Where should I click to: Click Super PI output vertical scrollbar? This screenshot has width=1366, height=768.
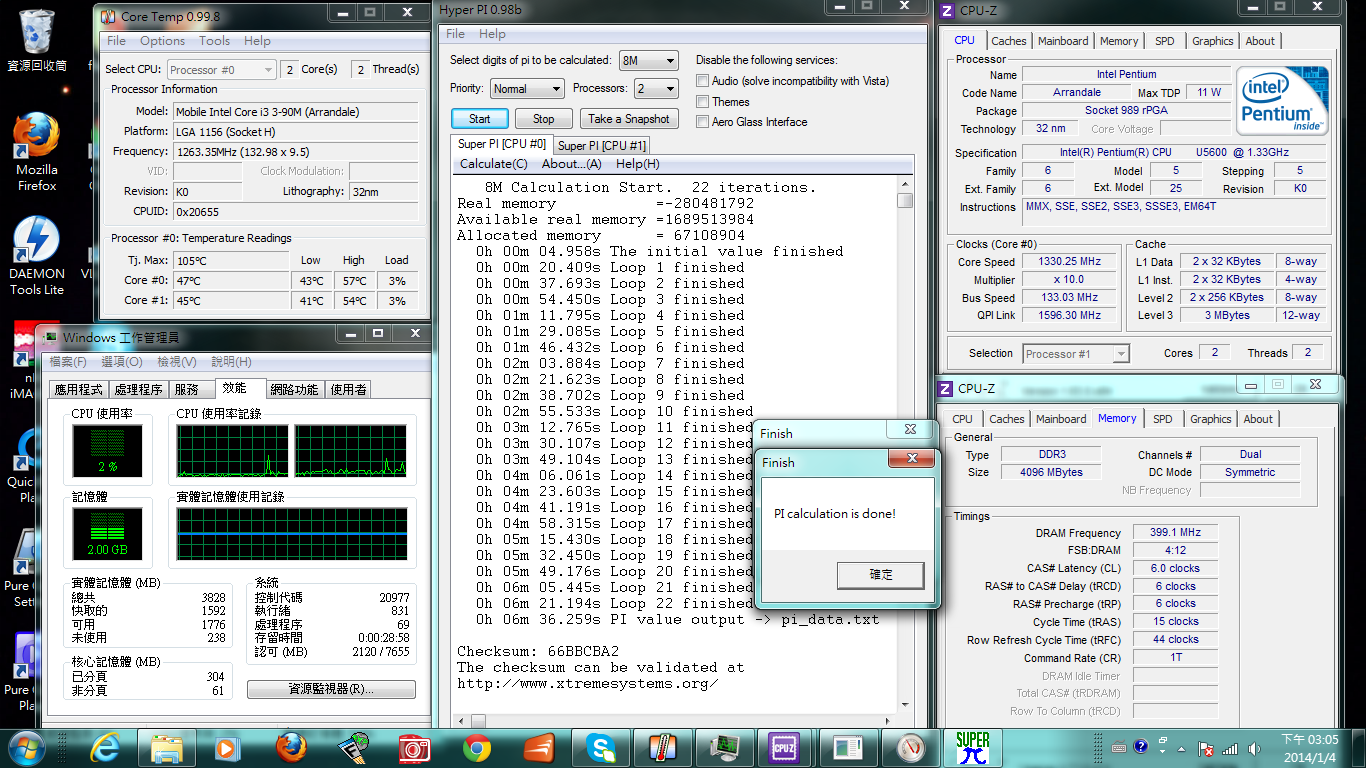tap(905, 445)
